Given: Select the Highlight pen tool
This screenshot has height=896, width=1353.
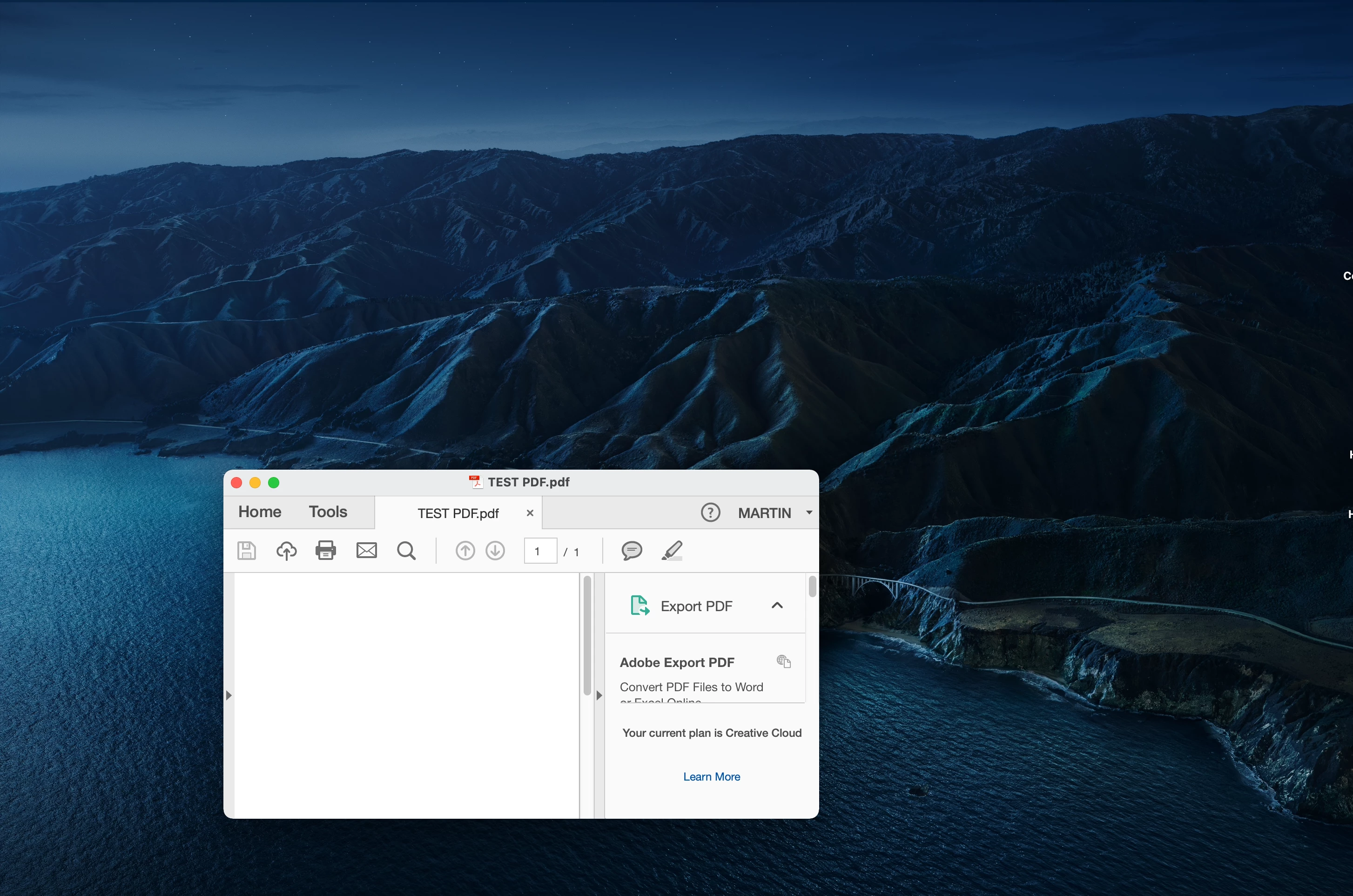Looking at the screenshot, I should (x=672, y=551).
